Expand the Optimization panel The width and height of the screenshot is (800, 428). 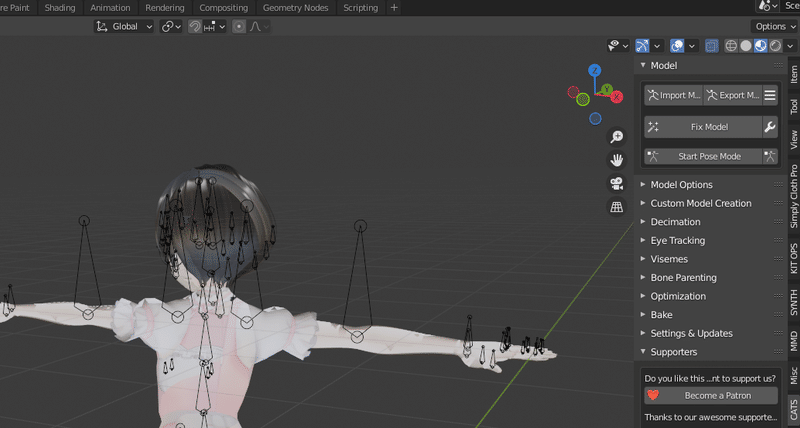(x=711, y=296)
